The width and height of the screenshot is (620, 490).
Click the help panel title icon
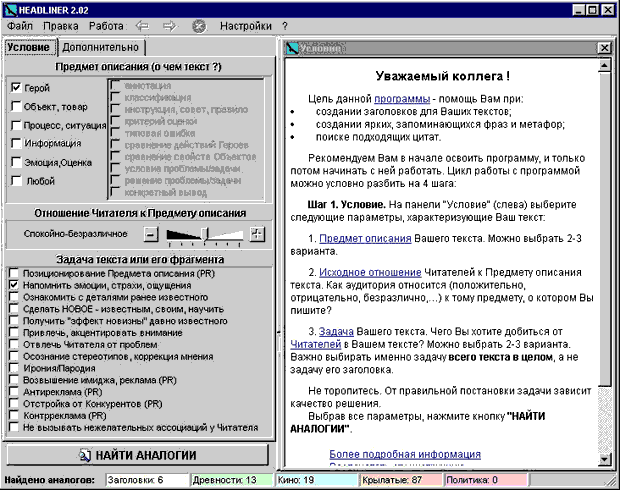click(292, 48)
